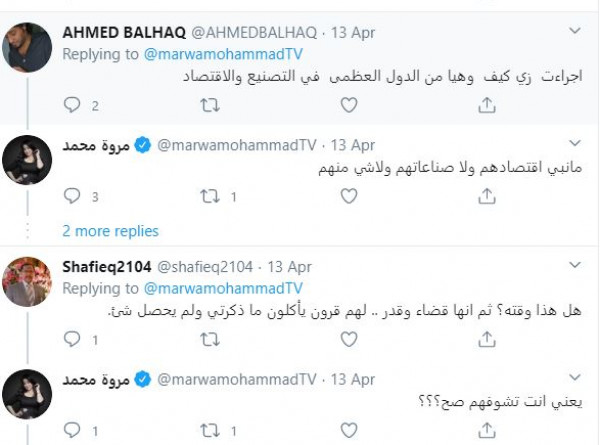The width and height of the screenshot is (600, 445).
Task: Open the Shafieq2104 profile name
Action: pos(106,267)
